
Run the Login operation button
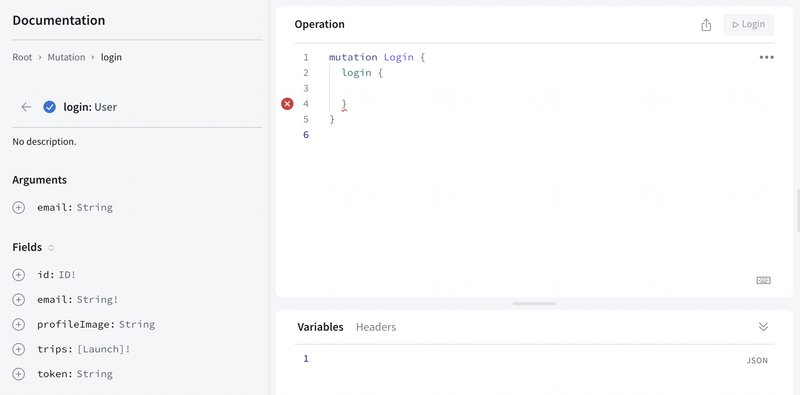[x=748, y=24]
